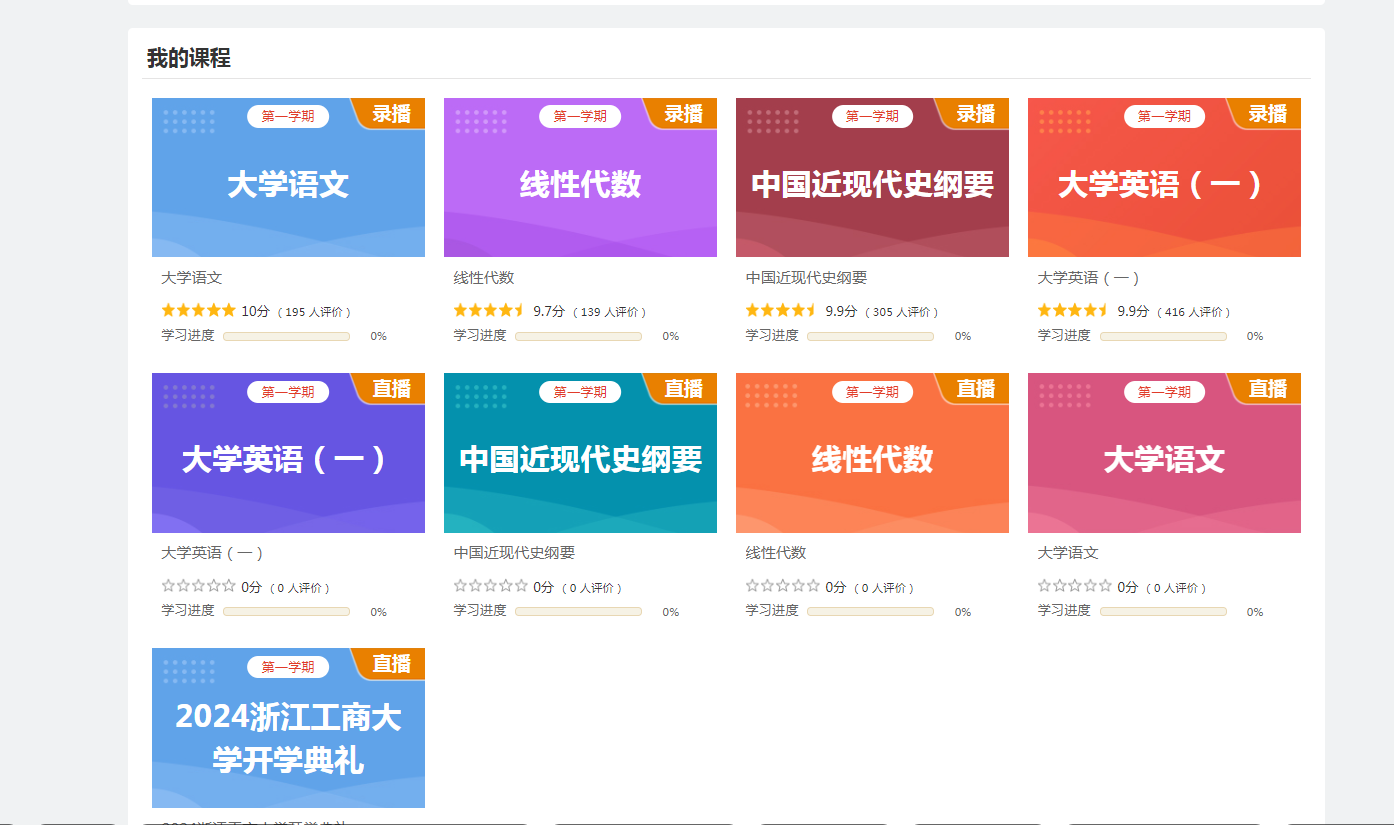Screen dimensions: 1394x825
Task: Click the 第一学期 tag on live 大学语文
Action: click(x=1164, y=392)
